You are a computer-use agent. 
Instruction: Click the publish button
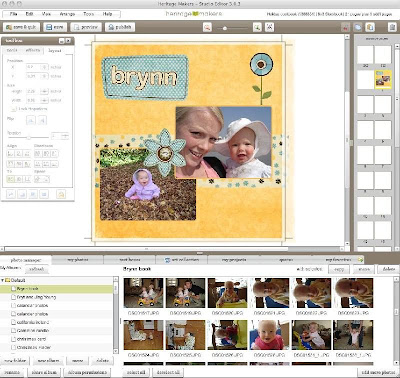pos(120,27)
